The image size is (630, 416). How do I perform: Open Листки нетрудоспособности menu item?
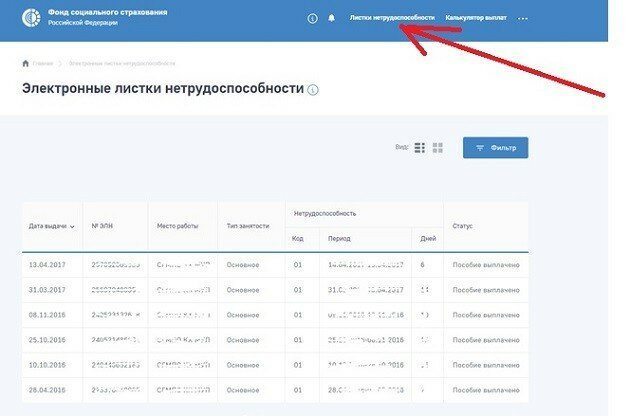(x=392, y=18)
